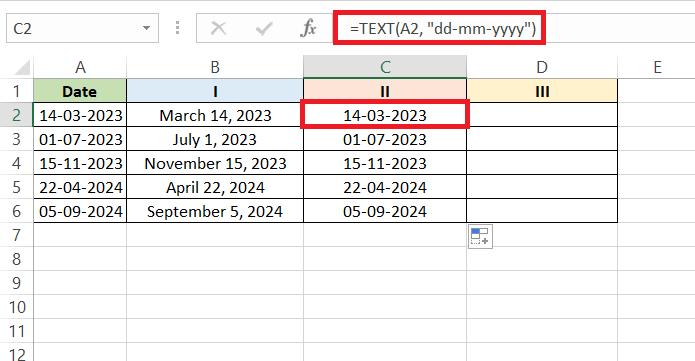The width and height of the screenshot is (695, 361).
Task: Click the Select All corner triangle
Action: coord(22,67)
